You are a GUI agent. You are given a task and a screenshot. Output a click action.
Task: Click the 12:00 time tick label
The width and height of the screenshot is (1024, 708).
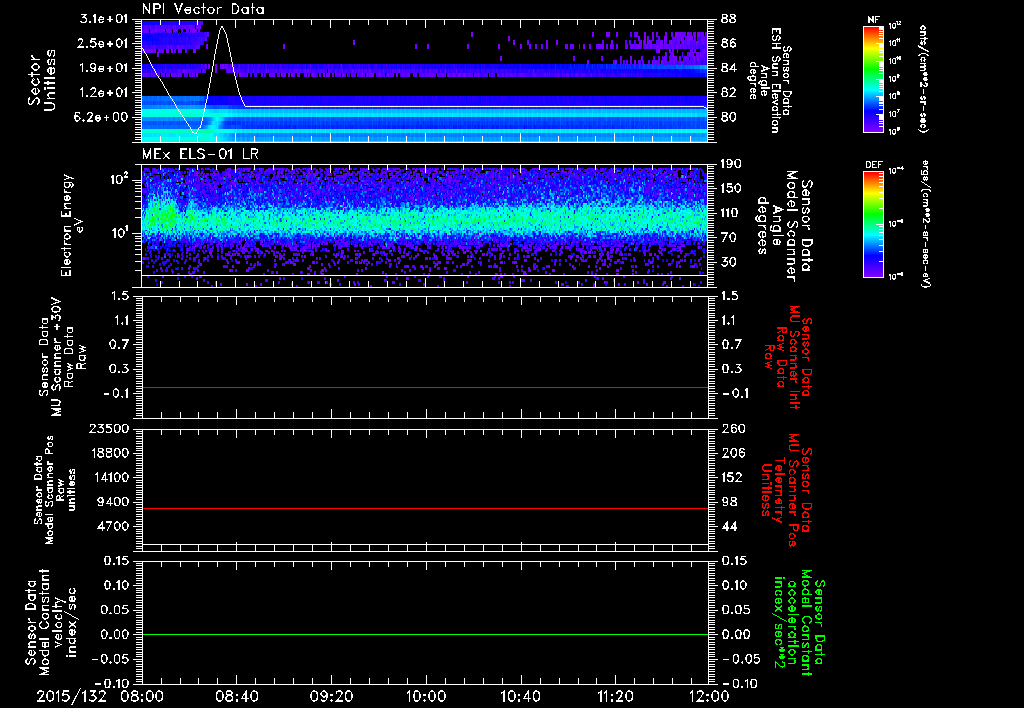pos(709,696)
